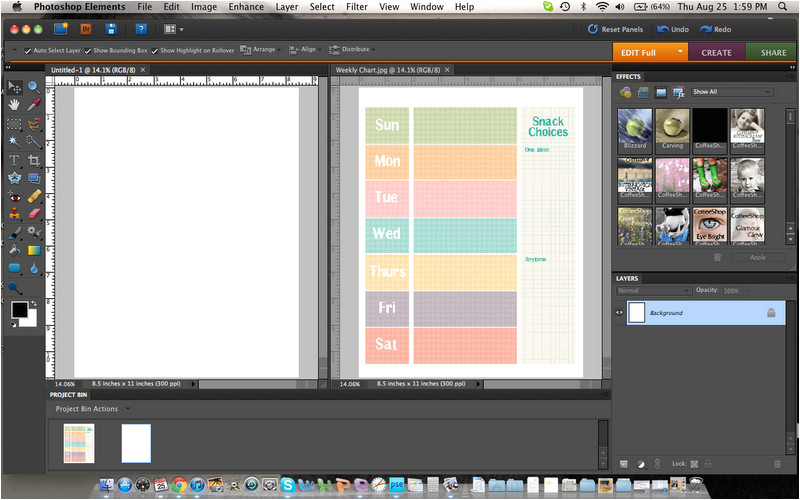Screen dimensions: 800x500
Task: Select the Magic Wand tool
Action: point(14,141)
